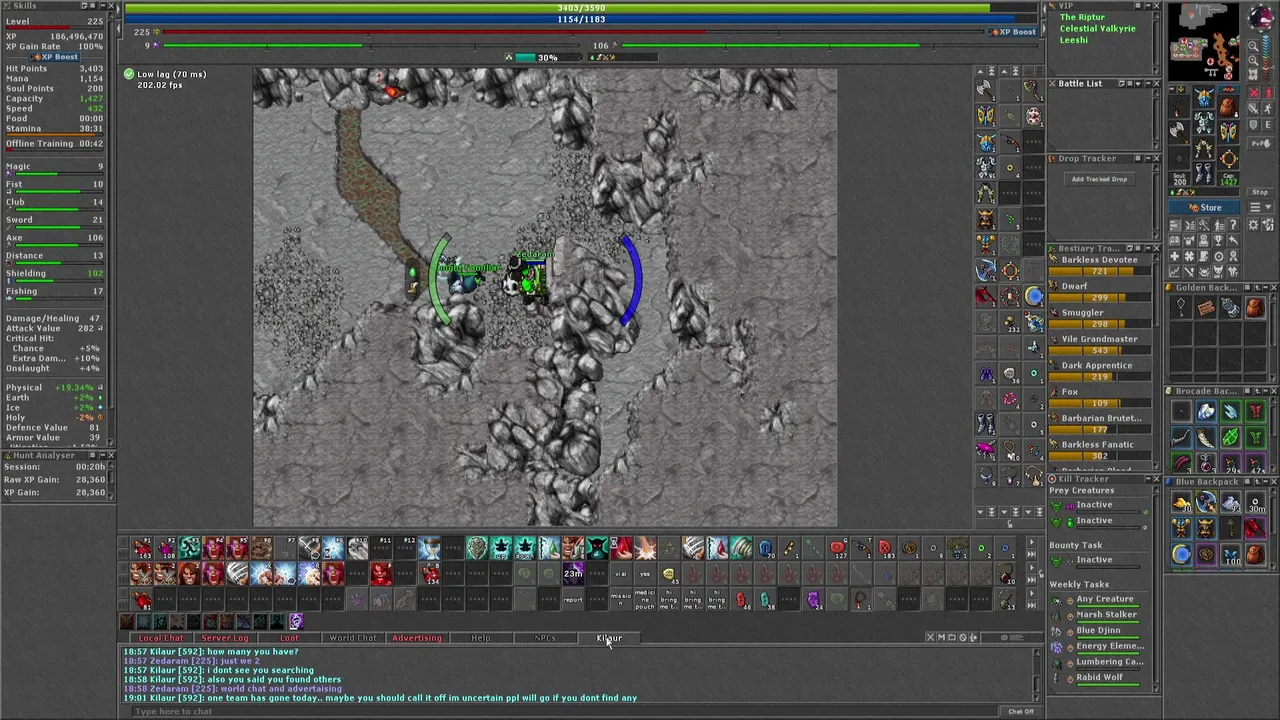
Task: Toggle the Expert mode E button
Action: click(1268, 125)
